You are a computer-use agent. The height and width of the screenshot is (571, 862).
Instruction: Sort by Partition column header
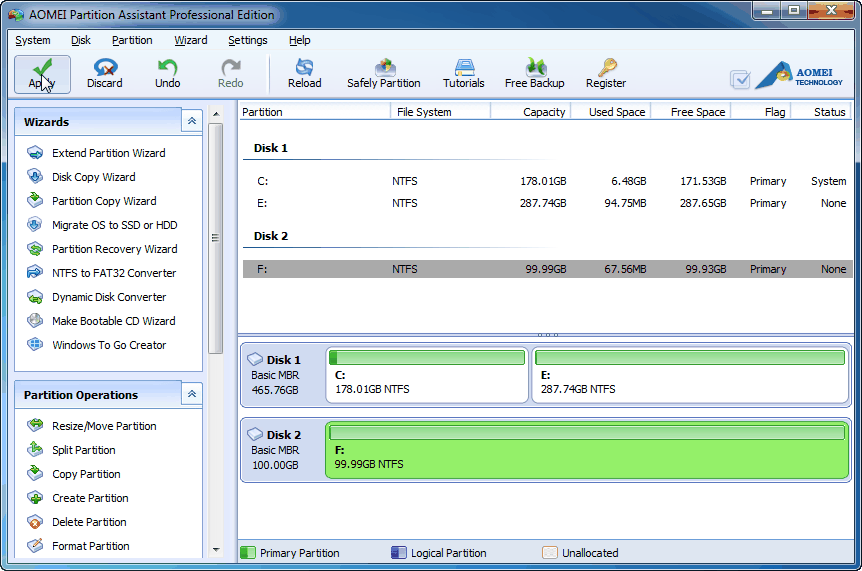315,112
